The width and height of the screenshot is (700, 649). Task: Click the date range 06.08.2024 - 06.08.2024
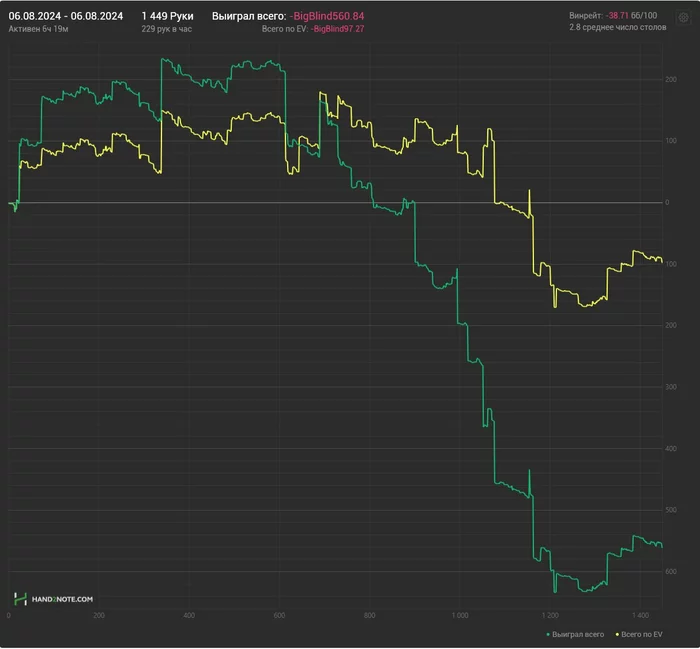click(x=66, y=16)
